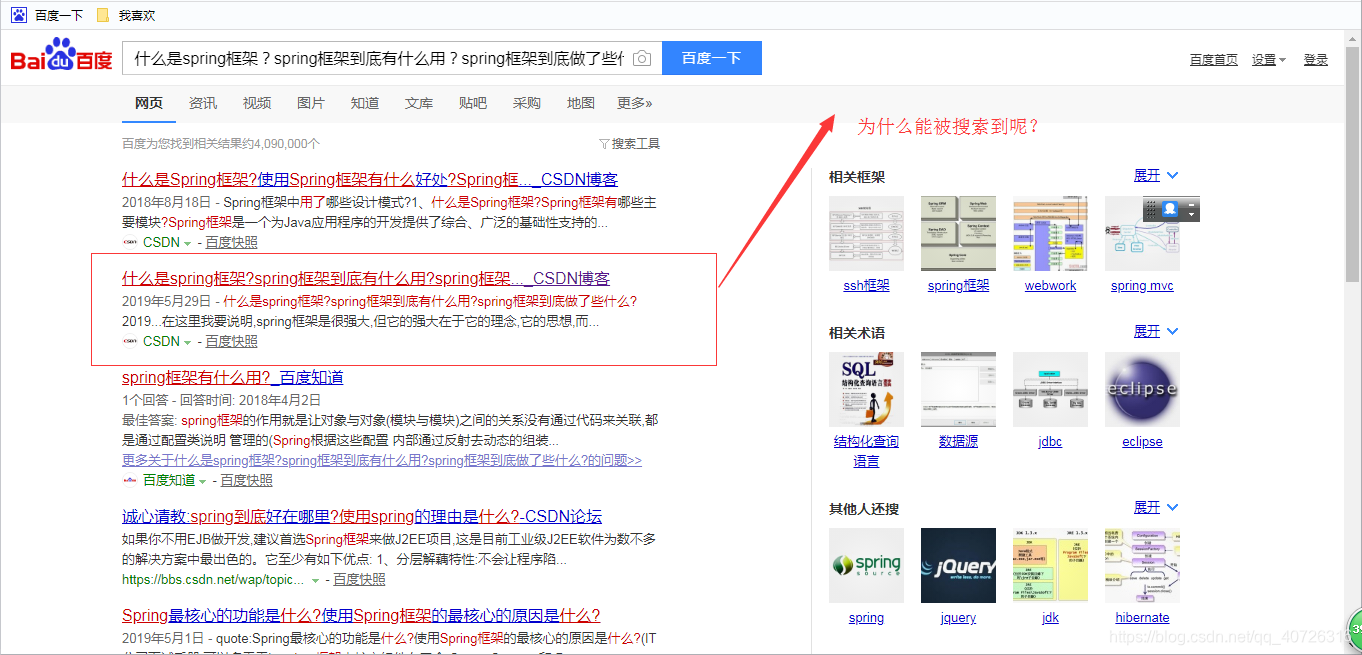Switch to the 地图 tab
This screenshot has height=655, width=1362.
[581, 103]
